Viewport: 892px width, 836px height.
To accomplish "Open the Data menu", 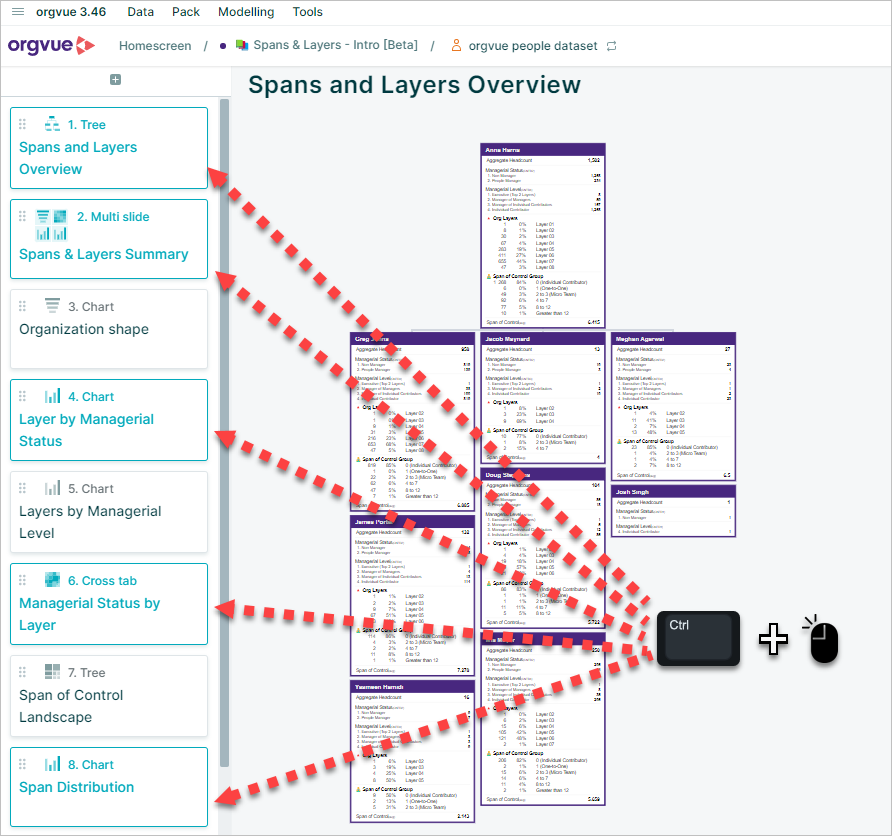I will (141, 12).
